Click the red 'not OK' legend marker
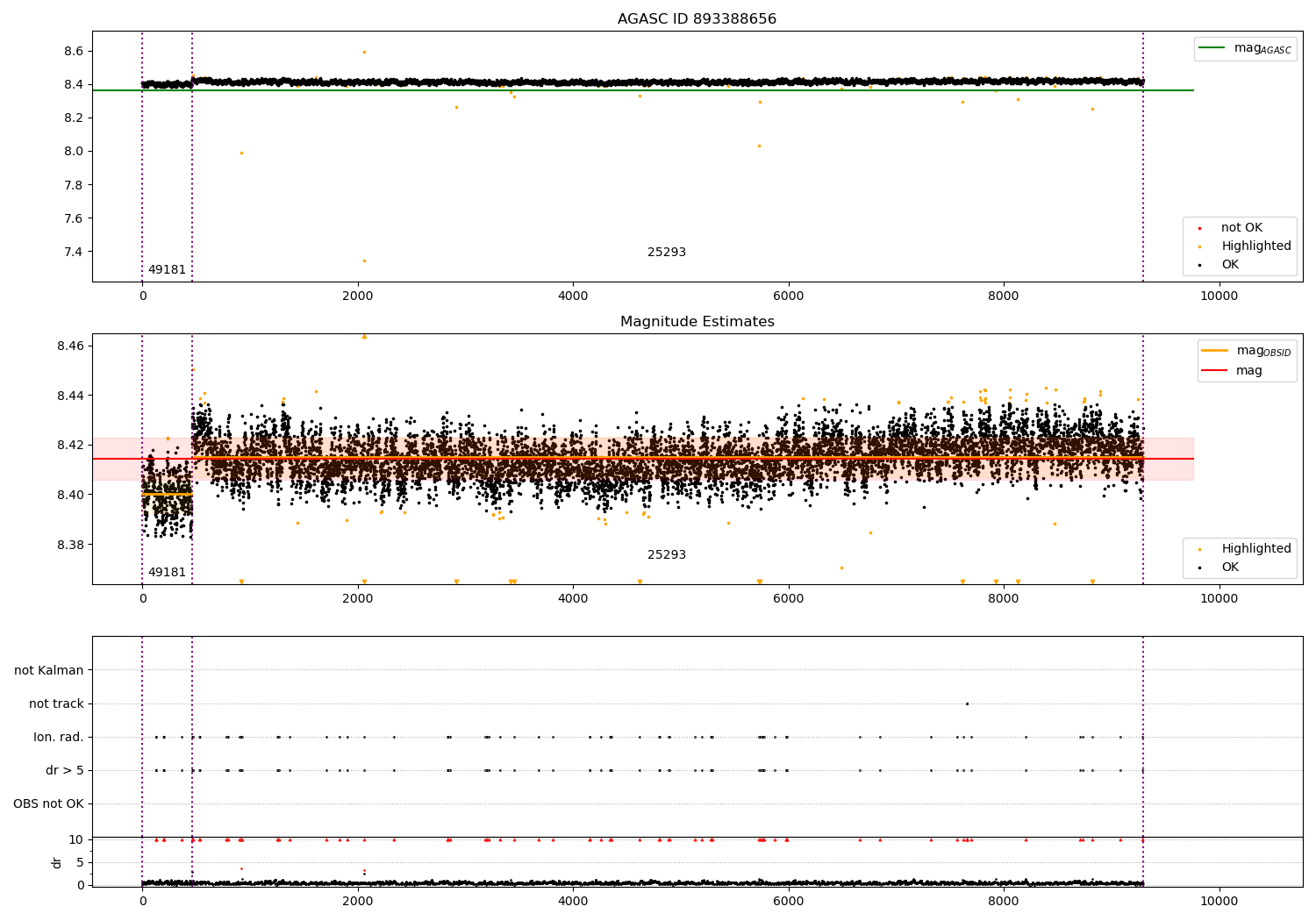The width and height of the screenshot is (1316, 921). point(1200,228)
